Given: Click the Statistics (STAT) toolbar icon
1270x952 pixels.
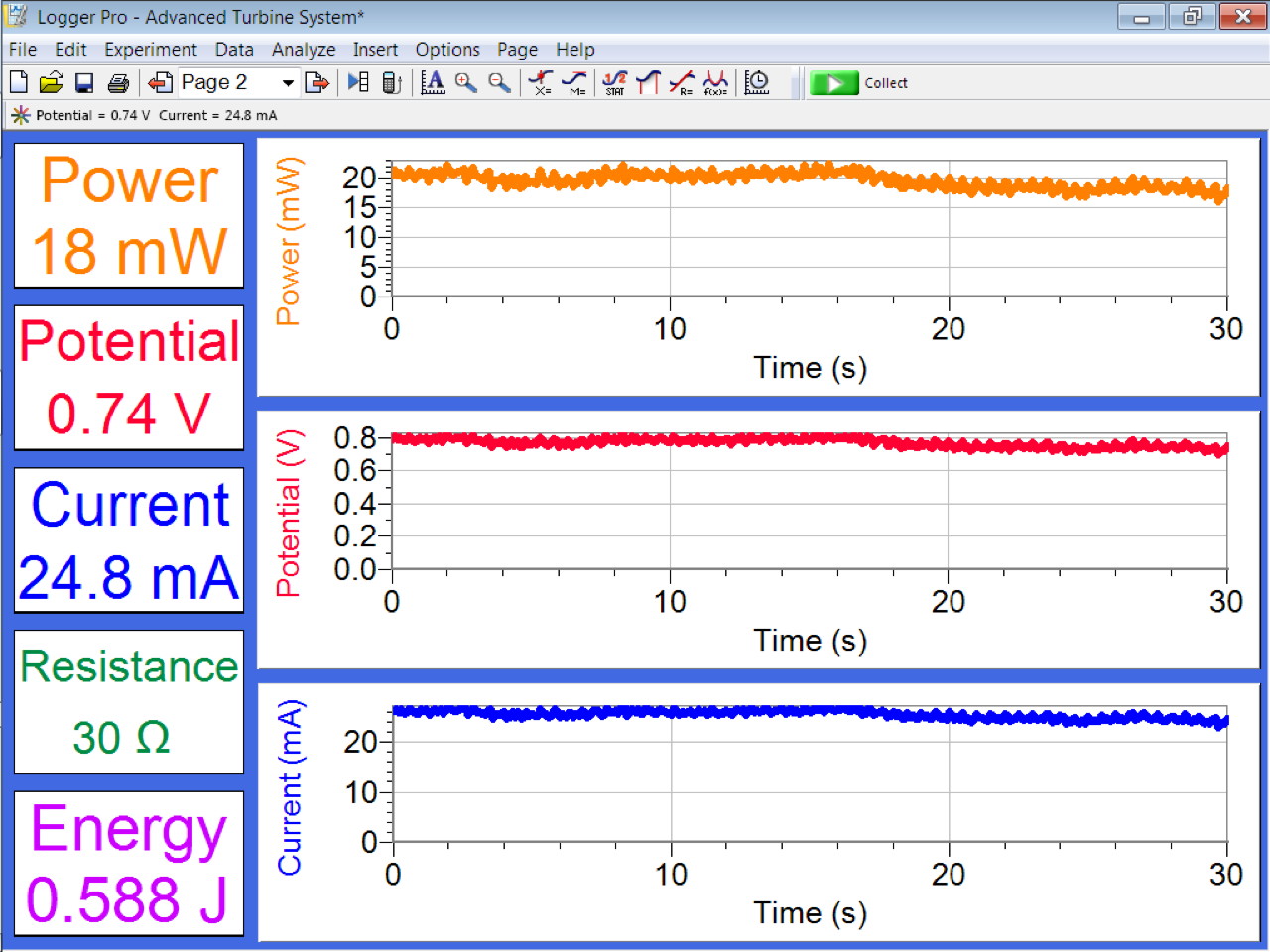Looking at the screenshot, I should point(615,83).
